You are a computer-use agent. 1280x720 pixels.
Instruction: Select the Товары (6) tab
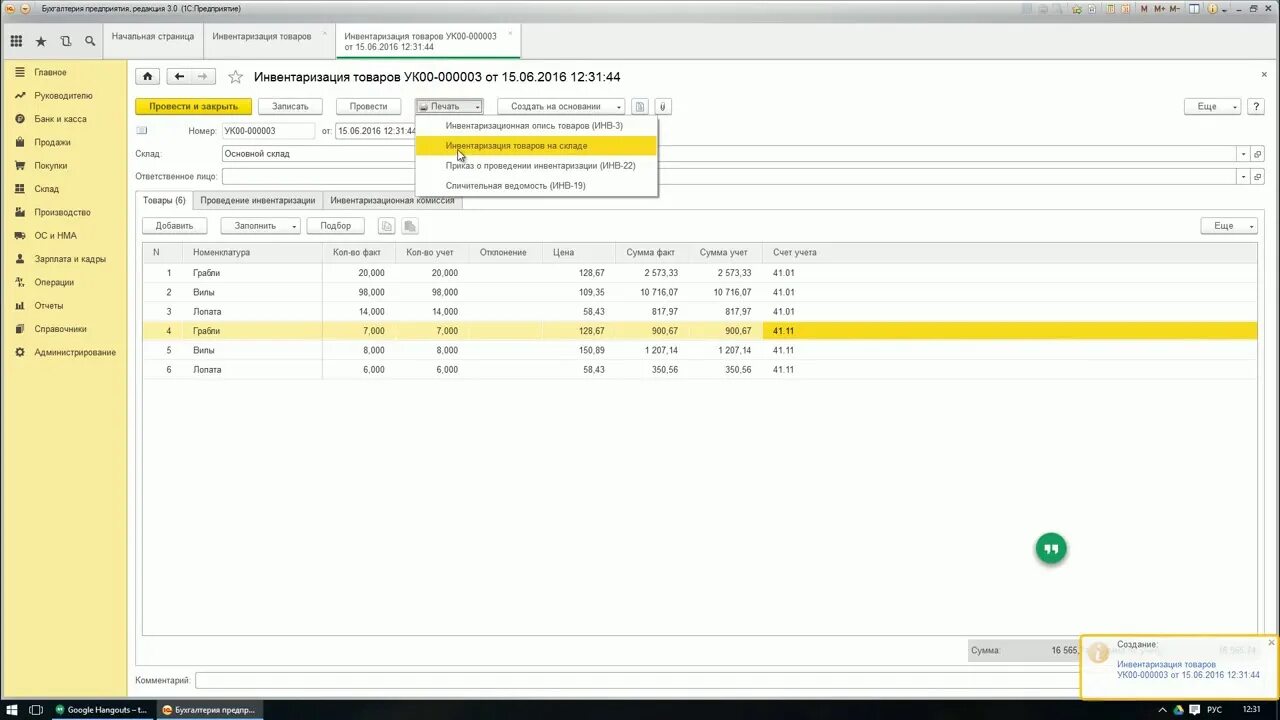click(x=164, y=200)
